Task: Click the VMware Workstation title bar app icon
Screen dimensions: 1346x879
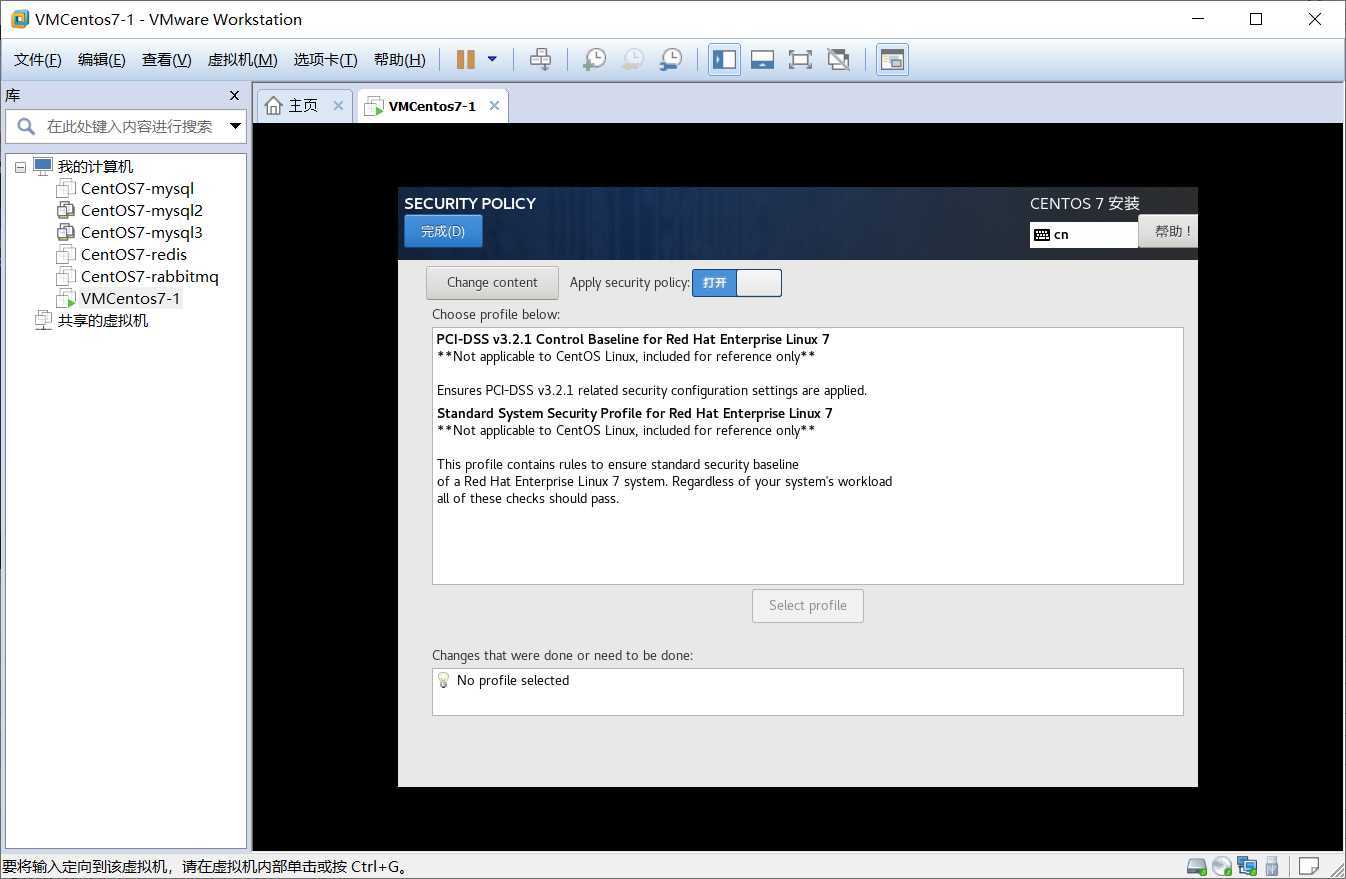Action: click(x=19, y=19)
